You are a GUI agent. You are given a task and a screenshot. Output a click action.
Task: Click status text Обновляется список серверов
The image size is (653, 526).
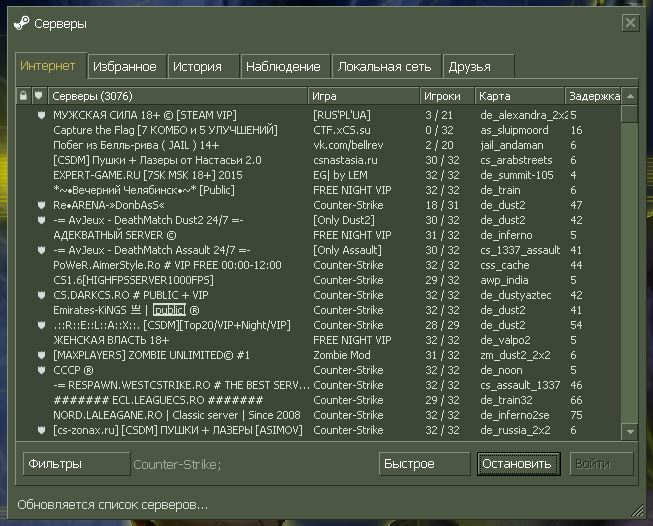click(112, 505)
